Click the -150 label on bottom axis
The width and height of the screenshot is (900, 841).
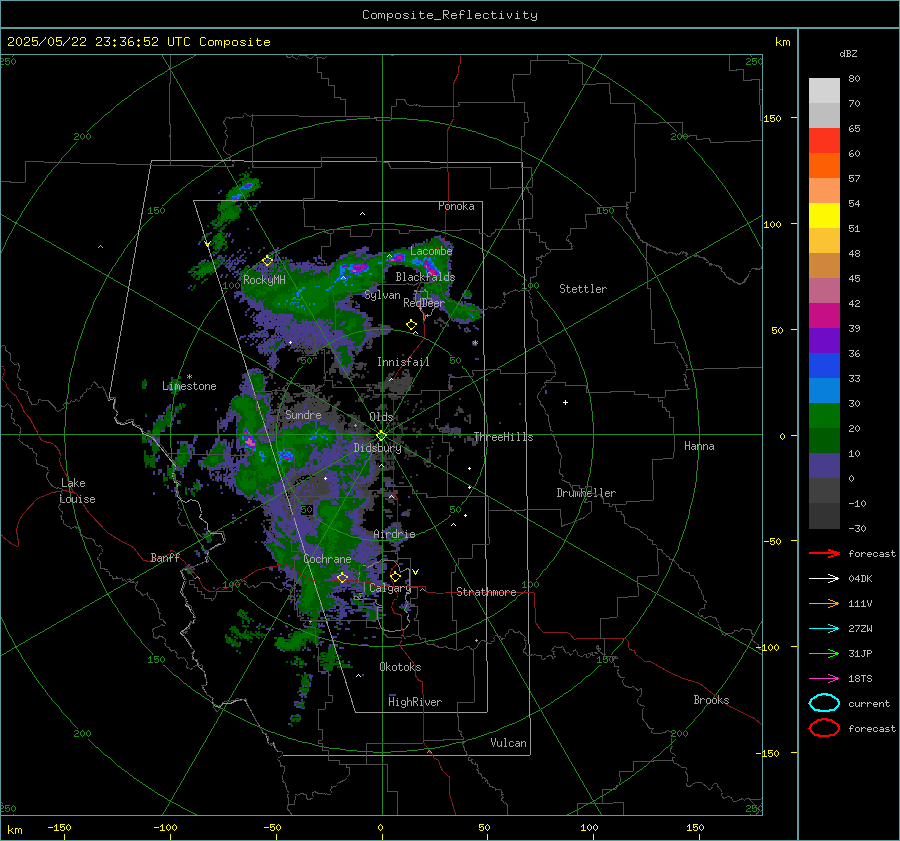click(x=59, y=827)
